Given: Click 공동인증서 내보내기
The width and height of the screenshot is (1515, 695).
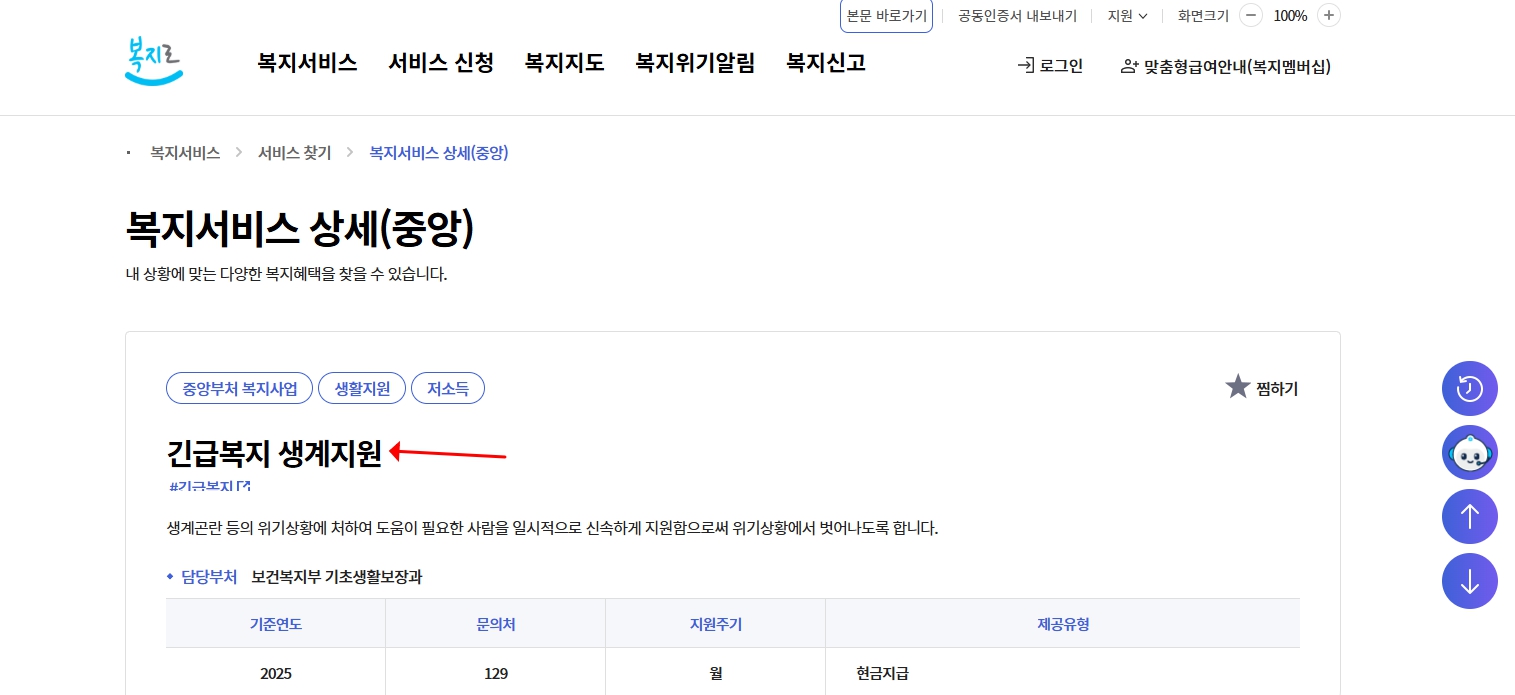Looking at the screenshot, I should coord(1015,15).
